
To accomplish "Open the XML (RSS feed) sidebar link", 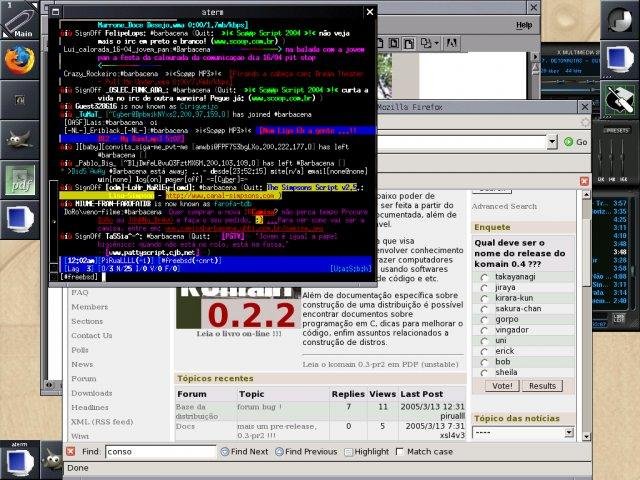I will [x=102, y=422].
